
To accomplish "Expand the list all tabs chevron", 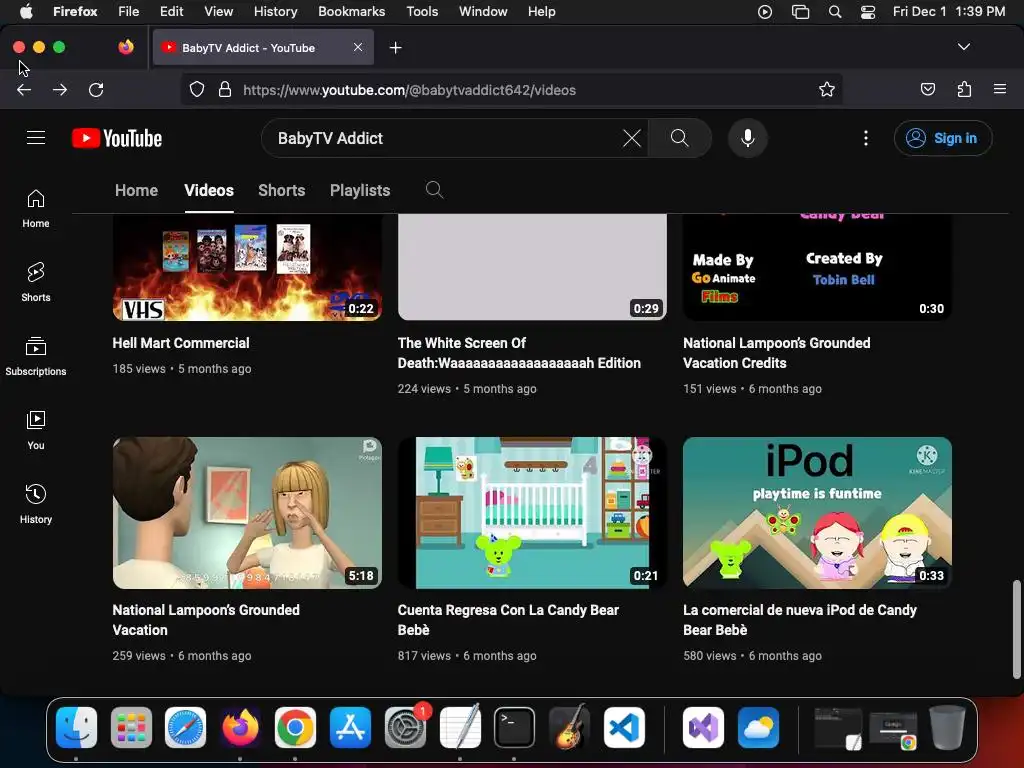I will [964, 47].
